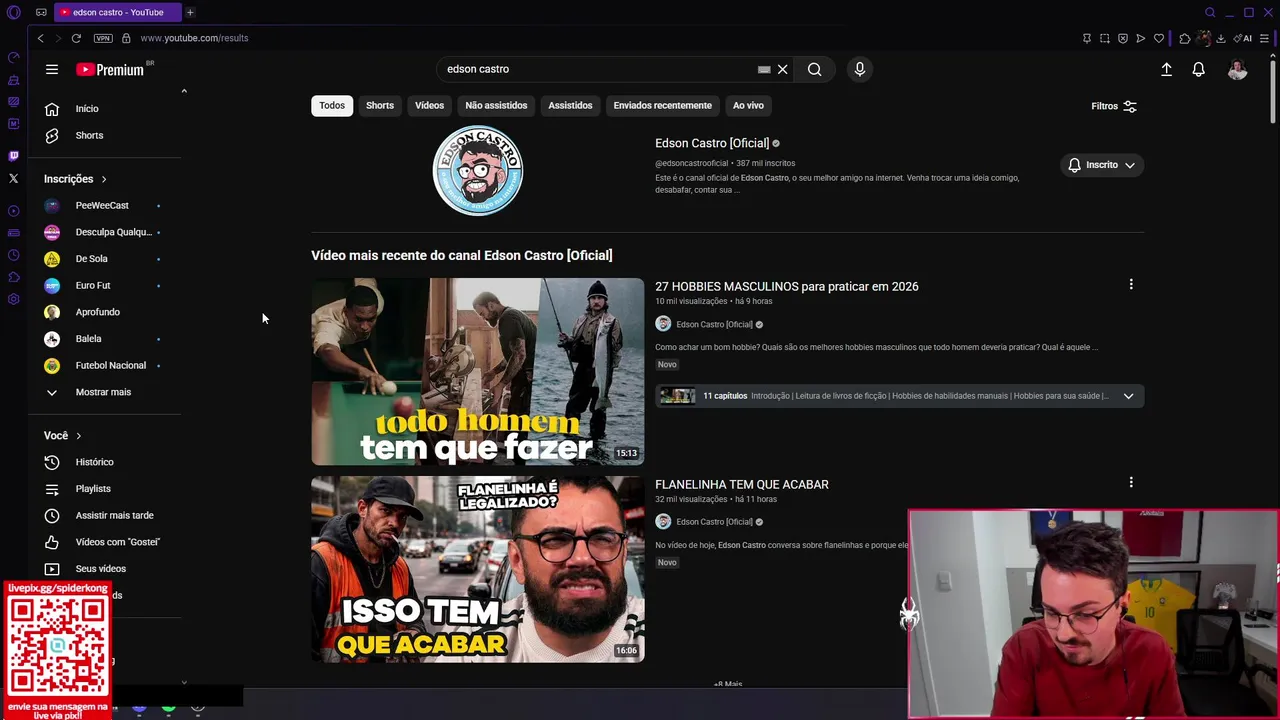Open the notifications bell in the header
Image resolution: width=1280 pixels, height=720 pixels.
[1198, 69]
